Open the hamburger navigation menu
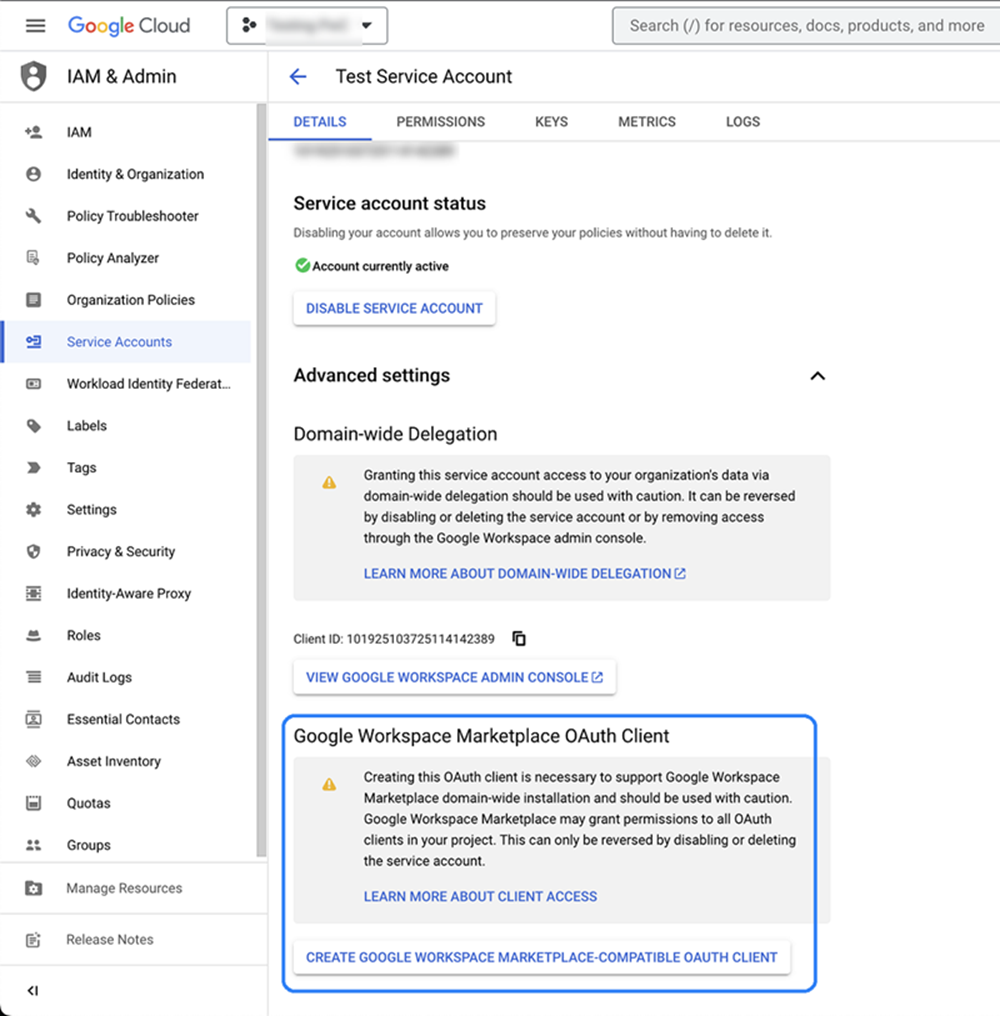The width and height of the screenshot is (1000, 1016). tap(35, 26)
